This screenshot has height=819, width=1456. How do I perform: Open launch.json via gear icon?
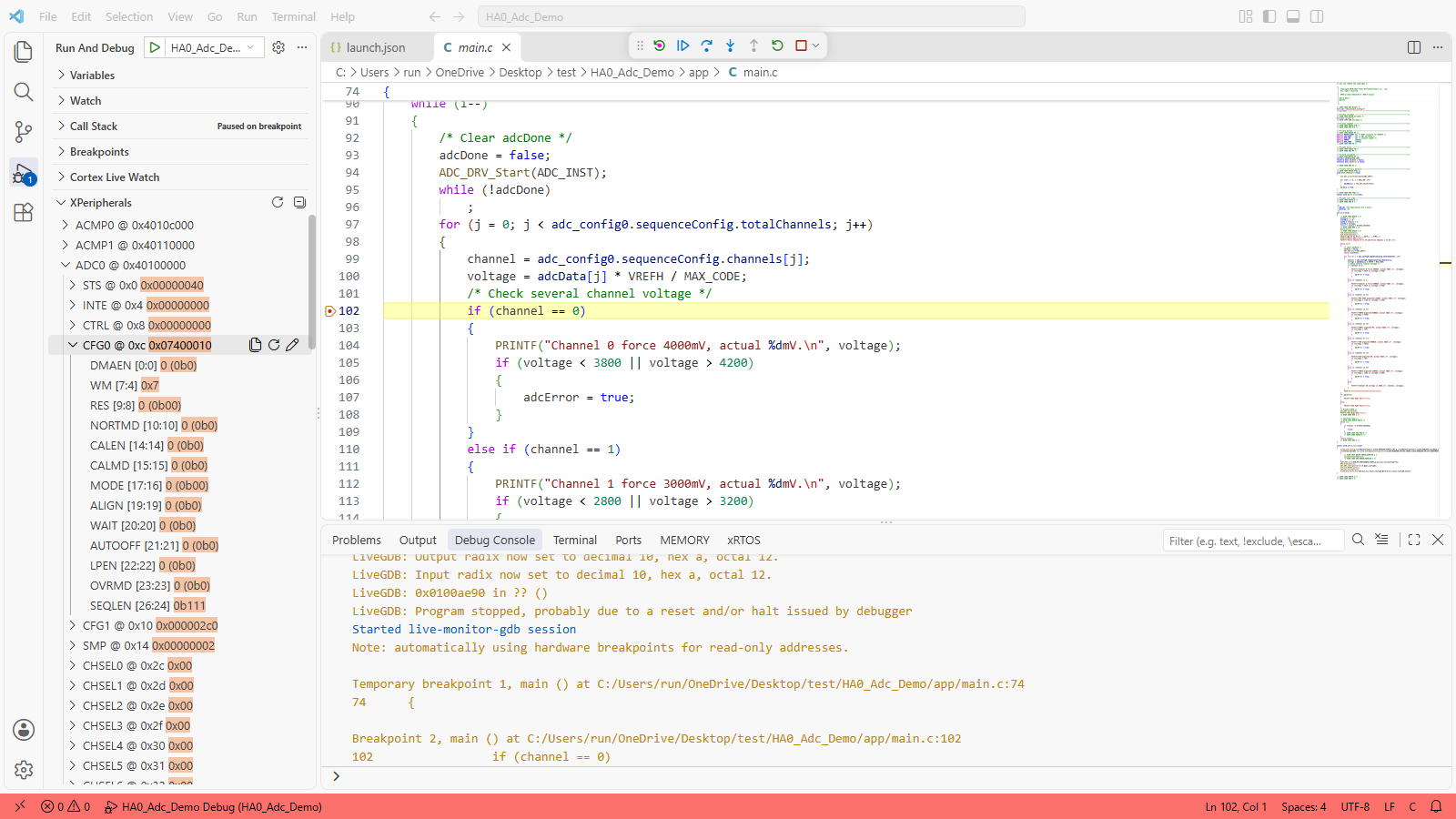(x=279, y=47)
